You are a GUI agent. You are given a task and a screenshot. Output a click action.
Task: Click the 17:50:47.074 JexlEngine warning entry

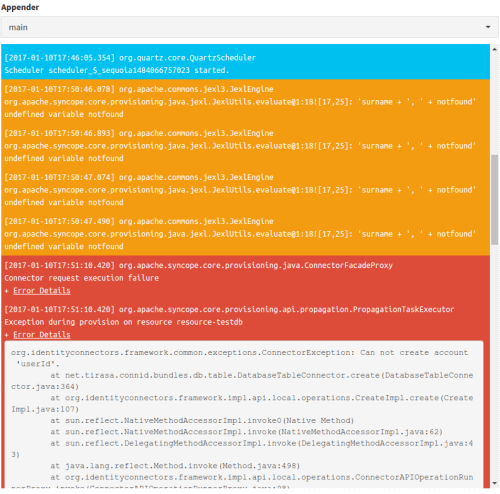tap(245, 190)
